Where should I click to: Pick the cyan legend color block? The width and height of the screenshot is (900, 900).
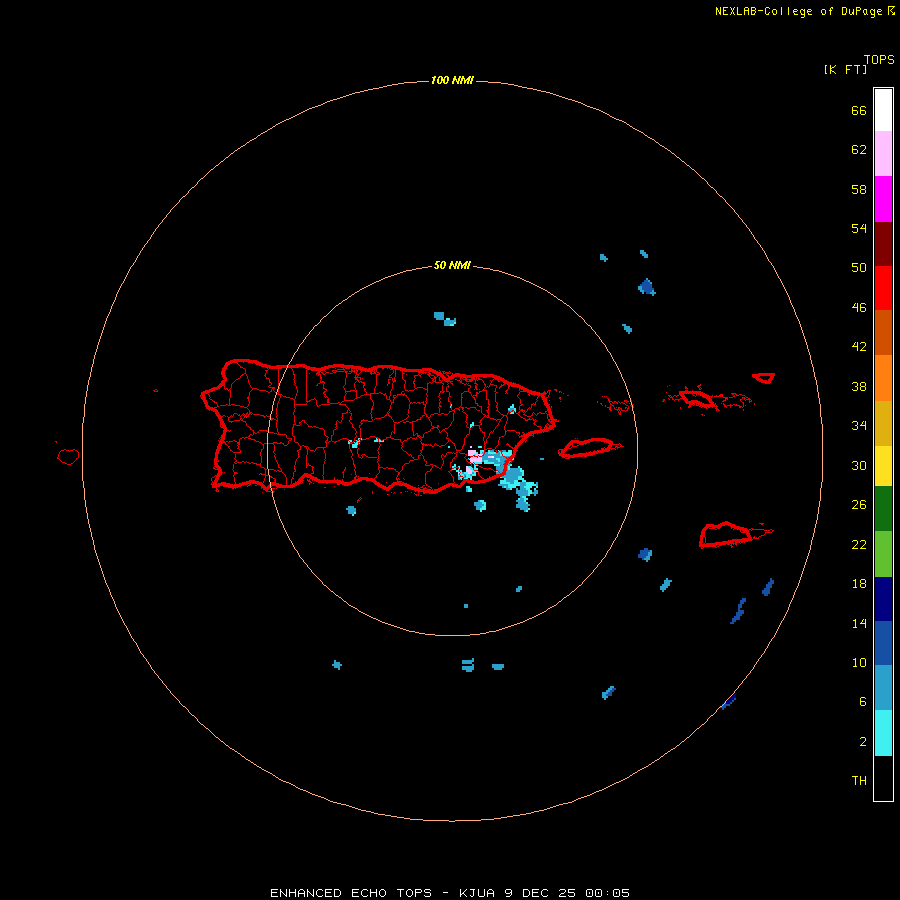(883, 733)
